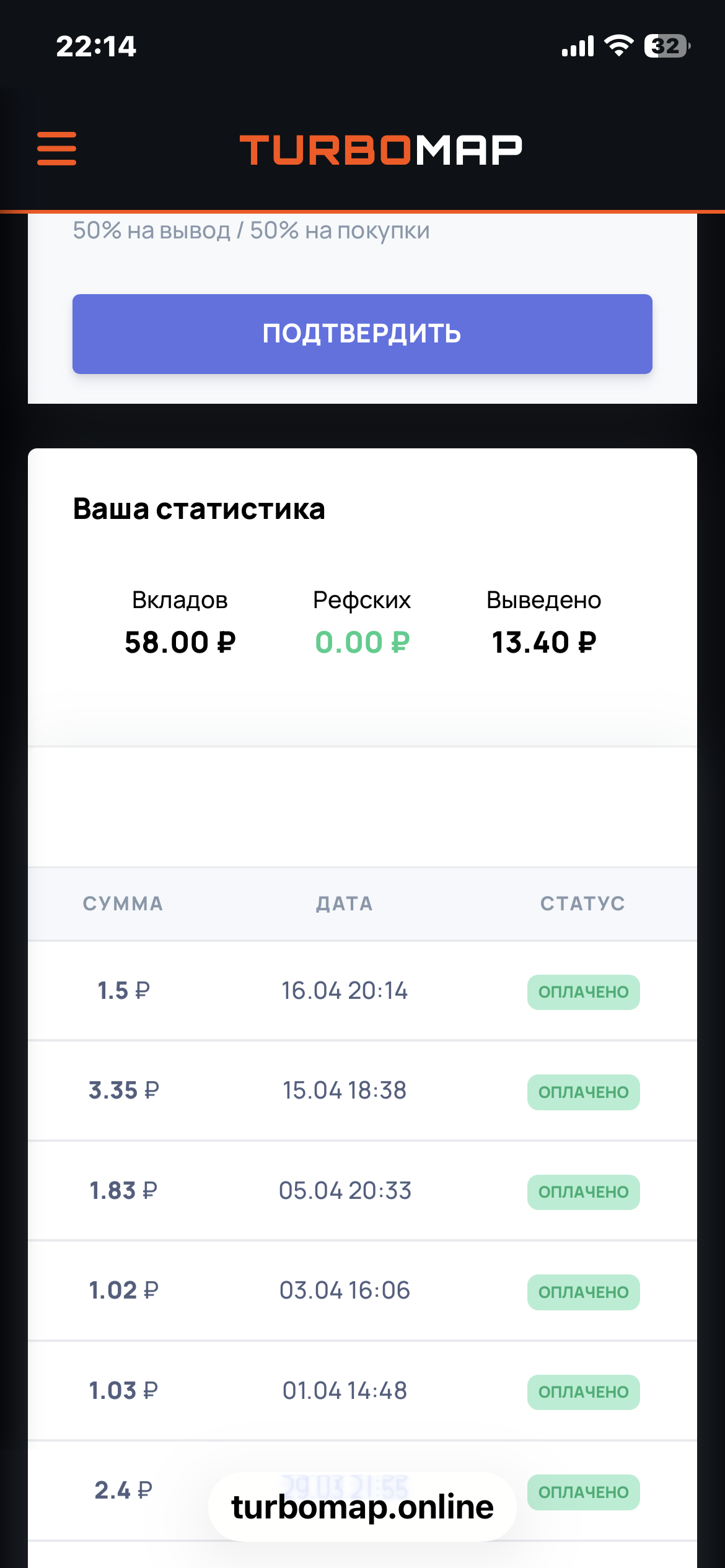Tap ОПЛАЧЕНО badge for 05.04 20:33 payout
This screenshot has width=725, height=1568.
point(583,1191)
